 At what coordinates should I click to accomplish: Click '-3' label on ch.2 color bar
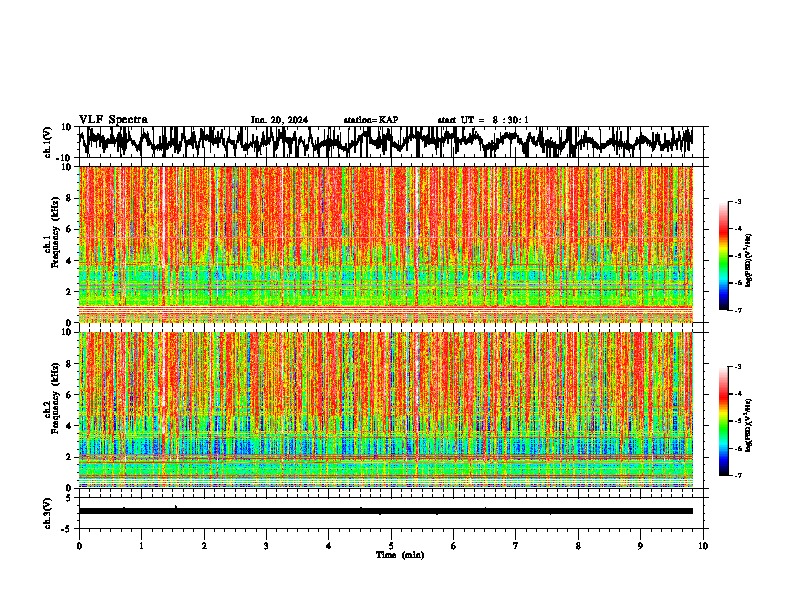click(x=738, y=367)
